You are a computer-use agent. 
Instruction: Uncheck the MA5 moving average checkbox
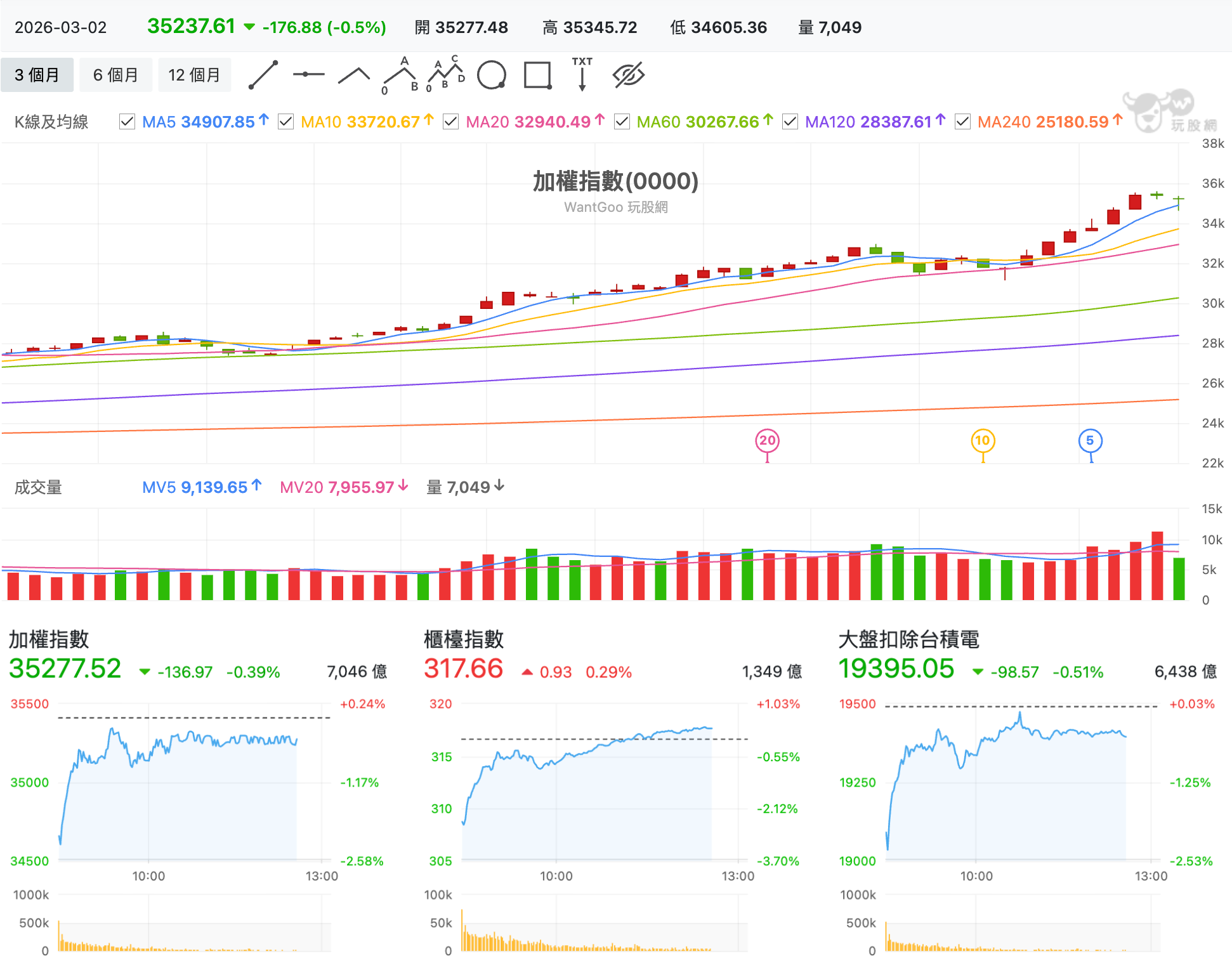tap(127, 122)
